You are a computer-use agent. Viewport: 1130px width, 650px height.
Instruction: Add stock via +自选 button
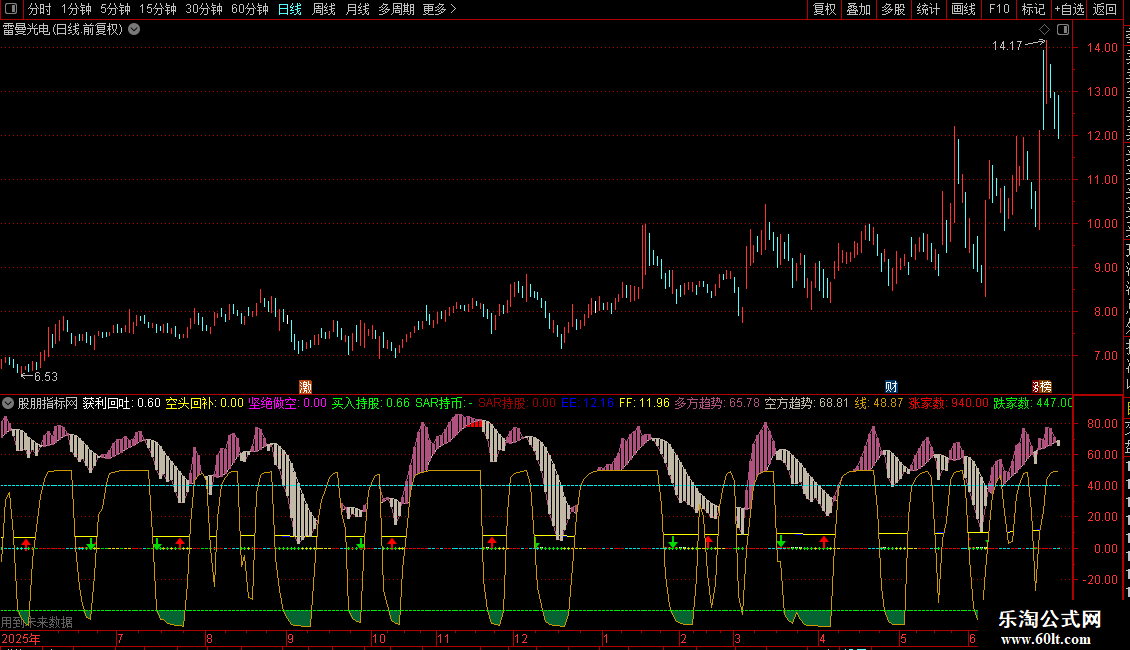tap(1069, 9)
